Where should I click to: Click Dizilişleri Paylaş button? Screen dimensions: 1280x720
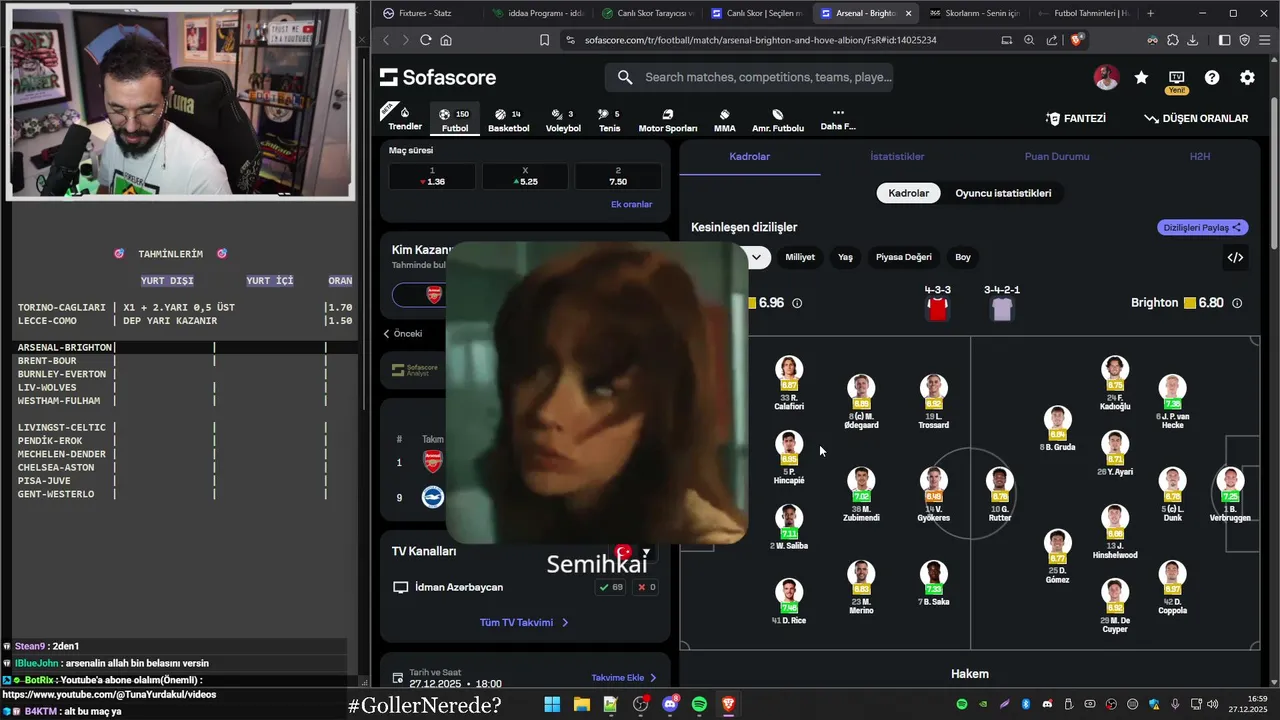click(x=1203, y=227)
